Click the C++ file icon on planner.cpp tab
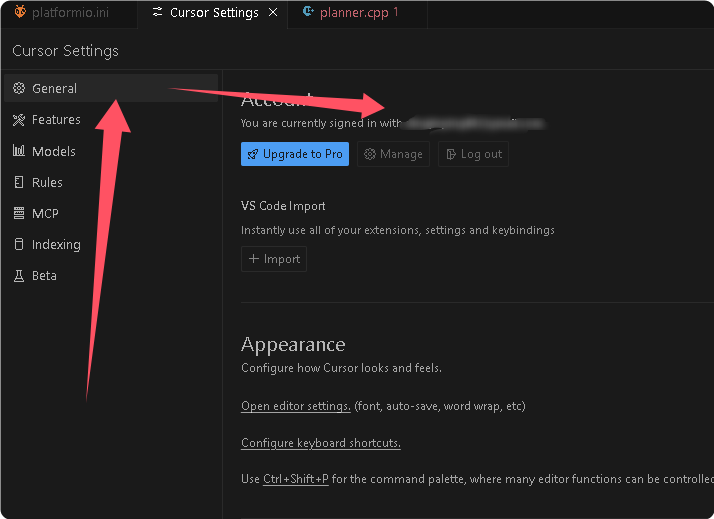Viewport: 714px width, 519px height. click(x=308, y=11)
